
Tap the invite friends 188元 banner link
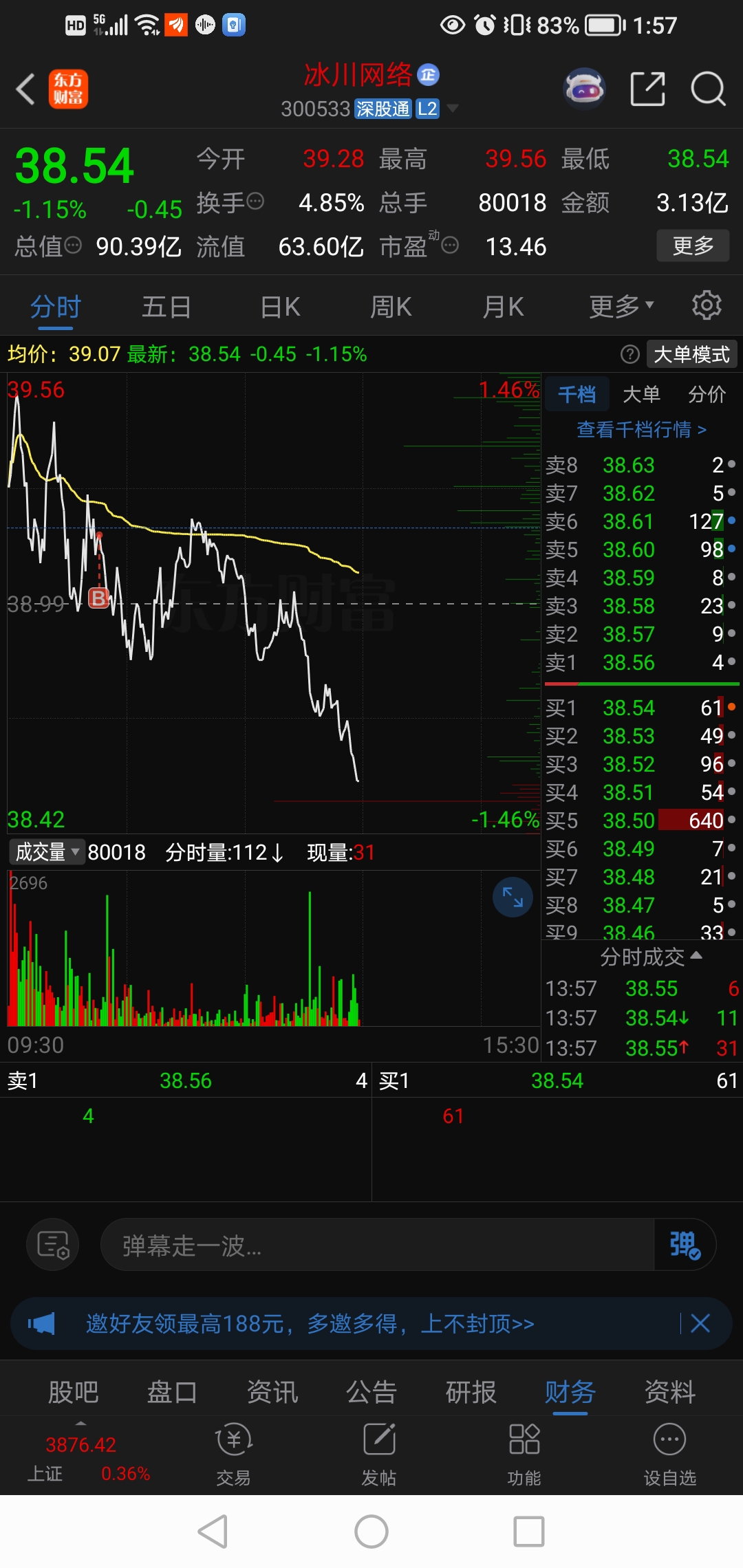click(310, 1323)
